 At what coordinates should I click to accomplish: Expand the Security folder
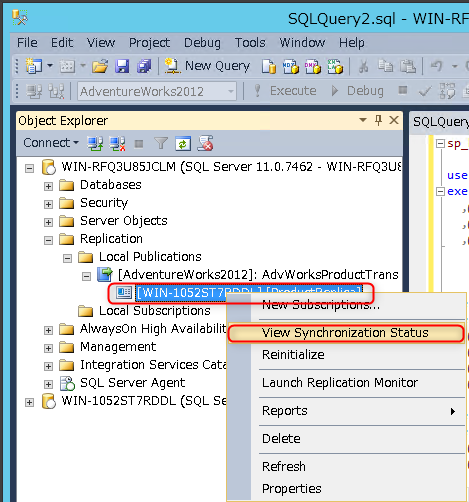point(48,204)
